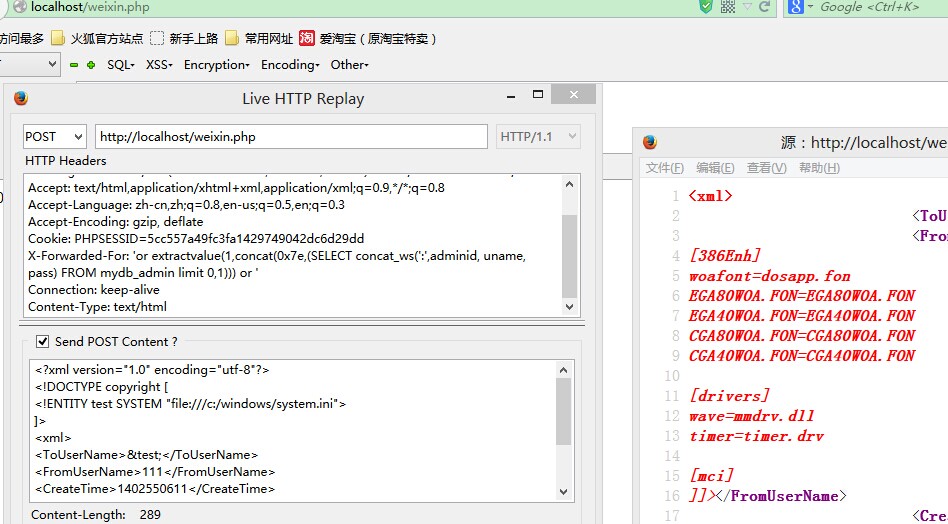Open the 常用网址 bookmark folder

pos(259,39)
